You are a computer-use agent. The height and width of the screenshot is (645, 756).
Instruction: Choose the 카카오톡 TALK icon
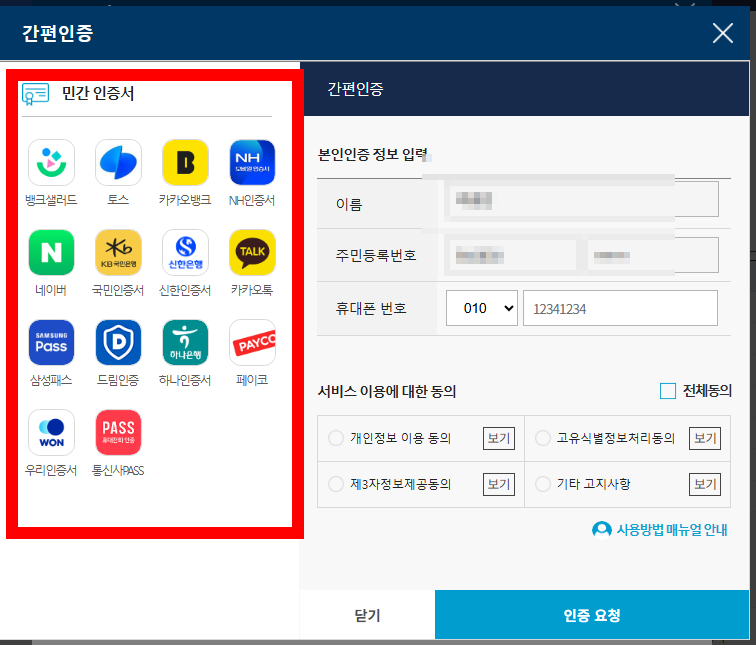252,252
